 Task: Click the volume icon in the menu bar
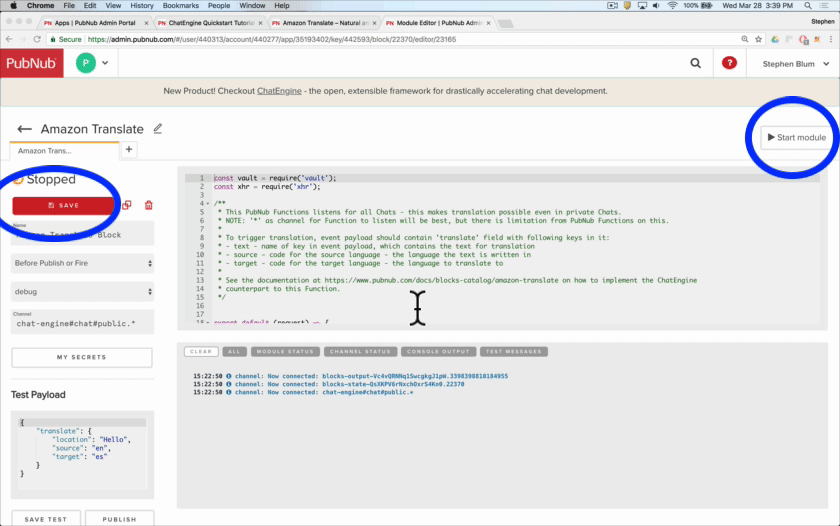pyautogui.click(x=656, y=5)
